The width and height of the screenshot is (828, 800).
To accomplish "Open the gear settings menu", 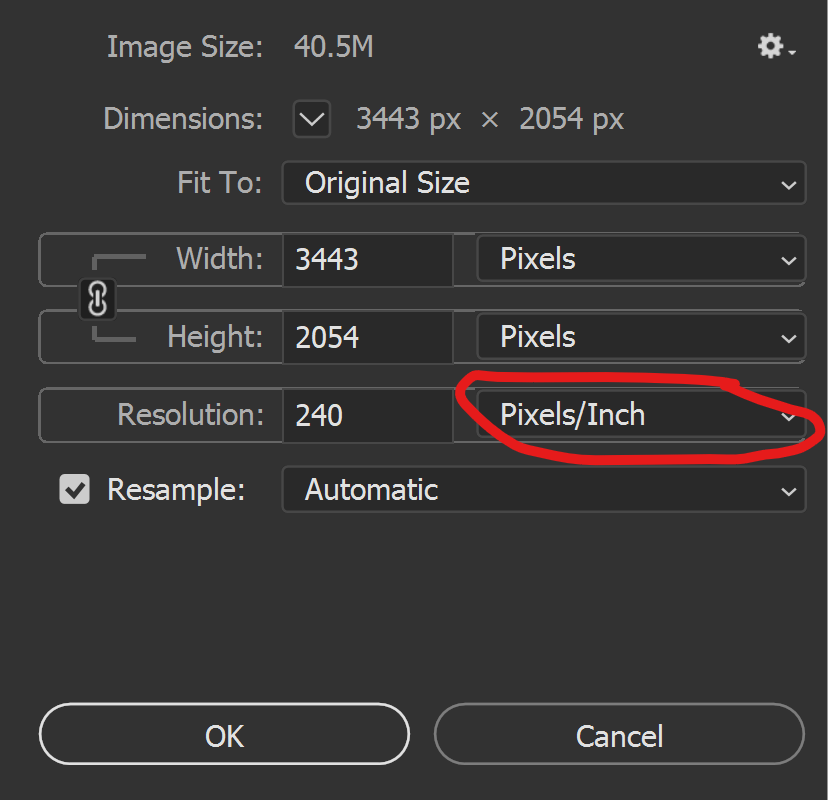I will click(x=775, y=46).
